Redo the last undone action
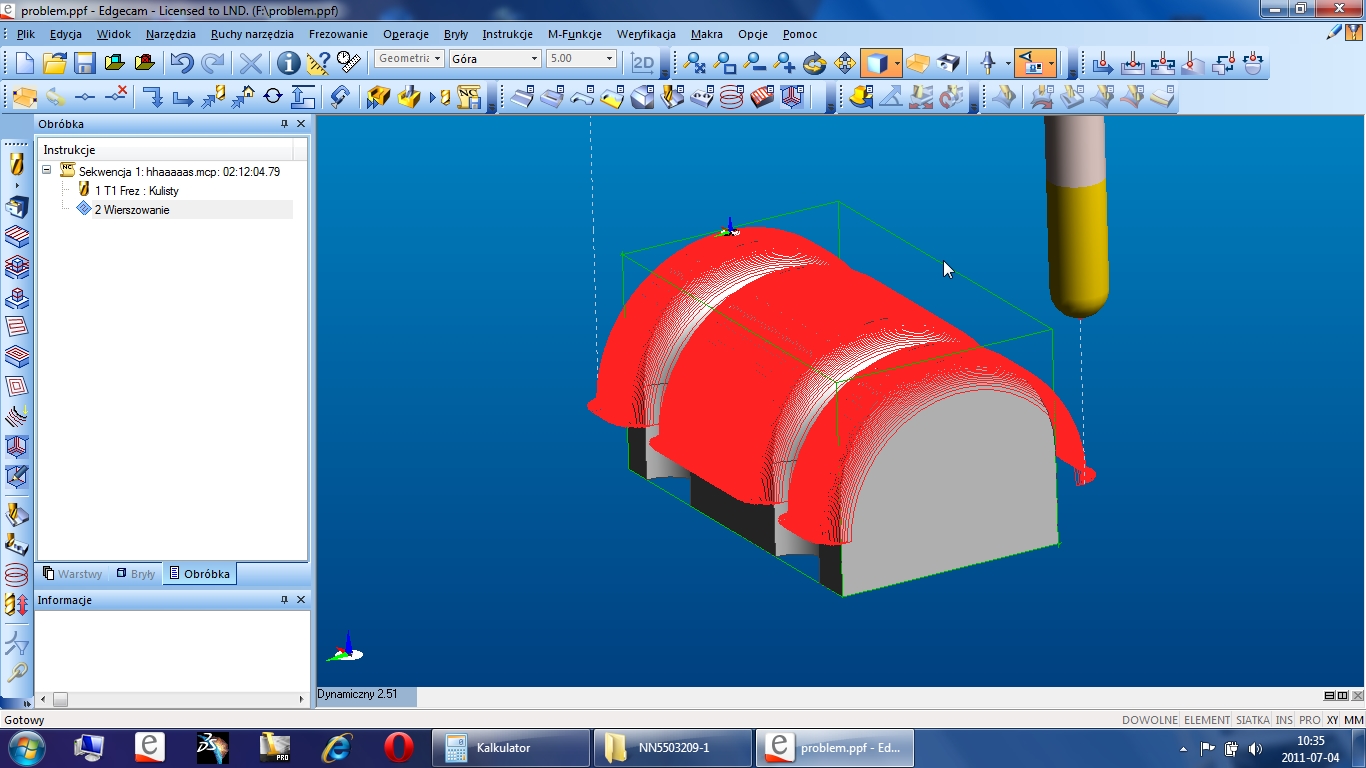The width and height of the screenshot is (1366, 768). point(212,63)
